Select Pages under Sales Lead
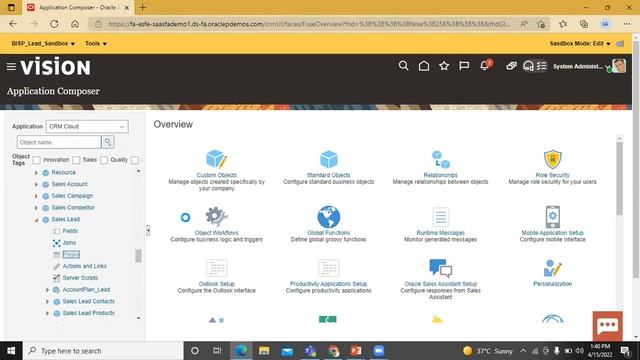This screenshot has width=640, height=360. [71, 255]
